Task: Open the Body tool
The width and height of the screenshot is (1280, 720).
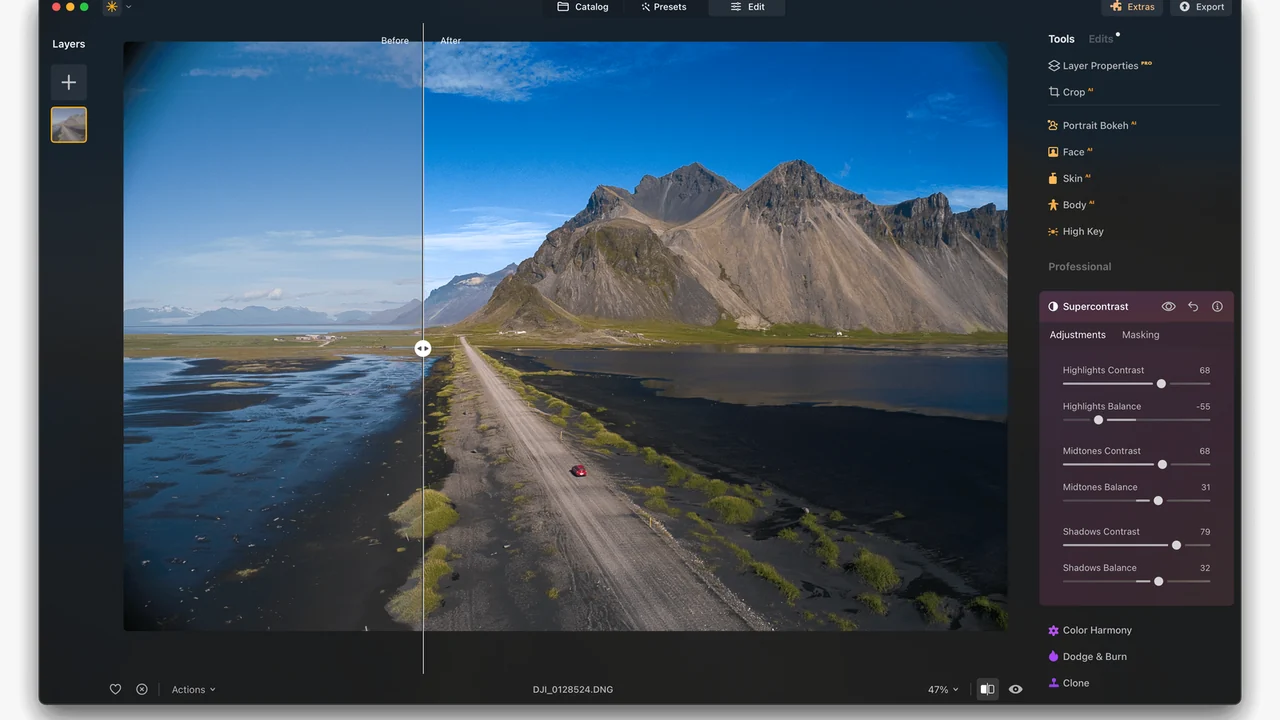Action: [x=1070, y=205]
